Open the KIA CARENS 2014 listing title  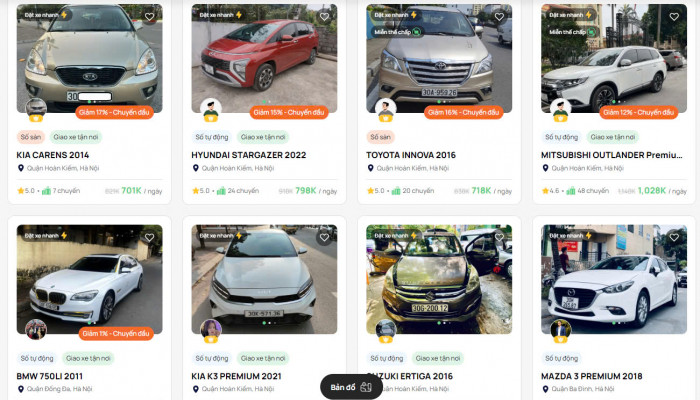[x=53, y=155]
